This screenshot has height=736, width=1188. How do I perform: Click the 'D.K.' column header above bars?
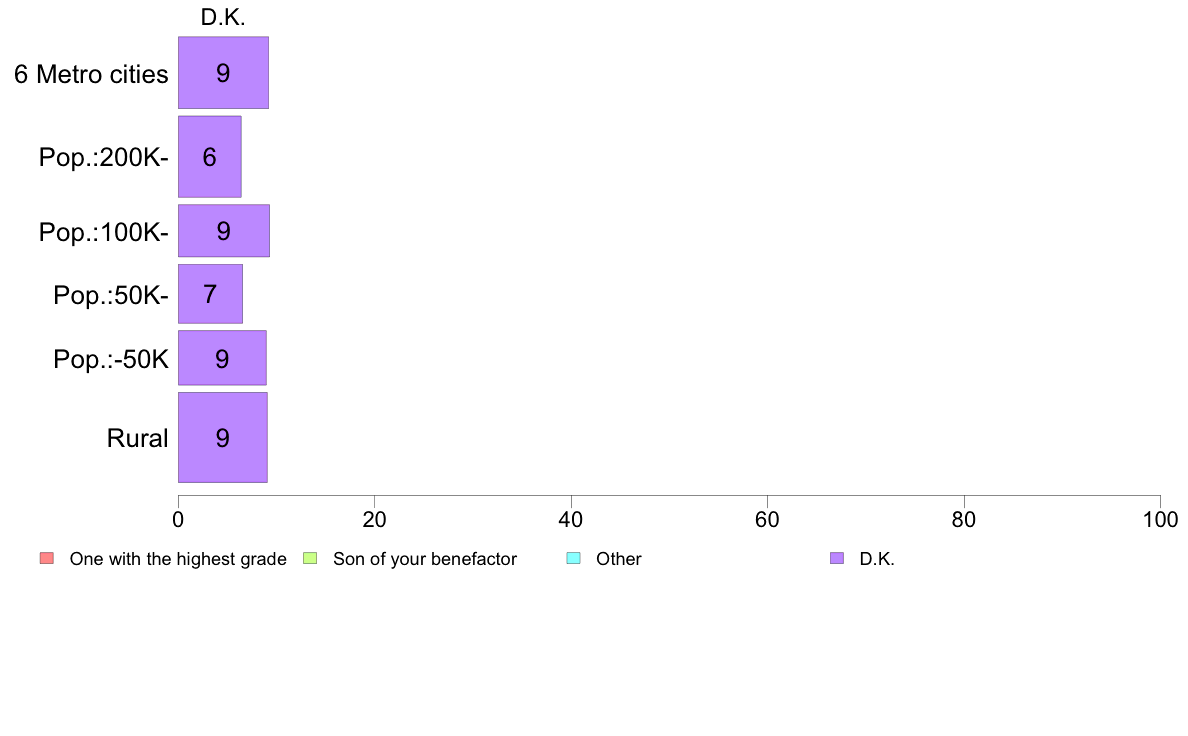(x=223, y=17)
